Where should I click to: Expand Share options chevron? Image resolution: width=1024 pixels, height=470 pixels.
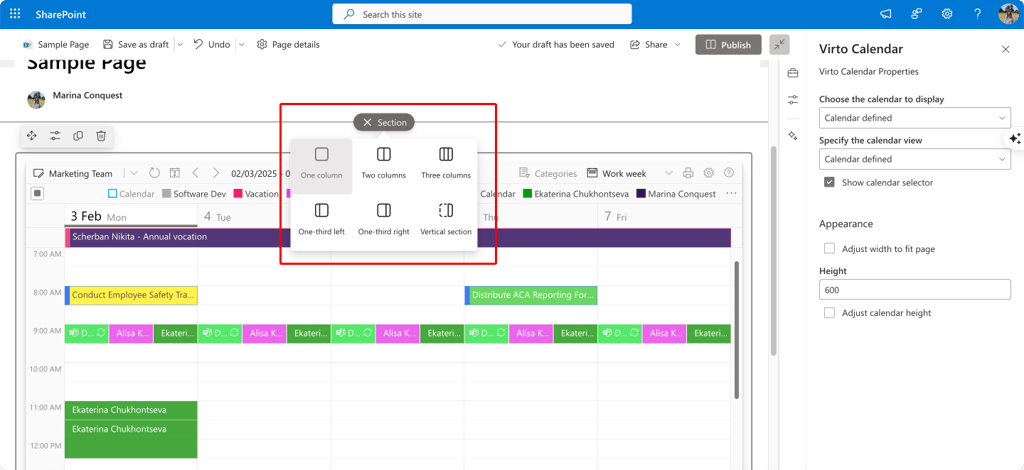click(x=677, y=44)
